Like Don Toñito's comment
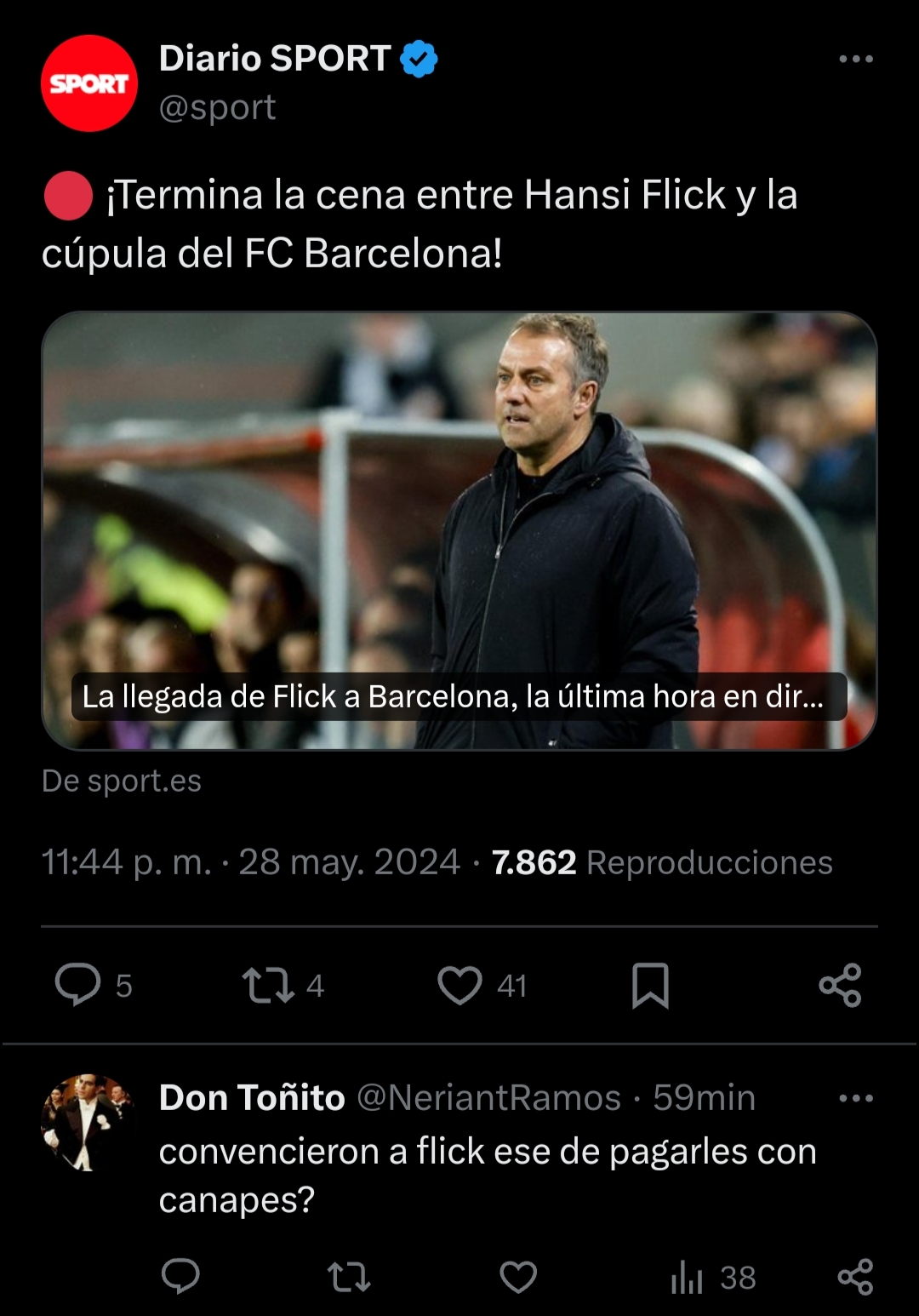Screen dimensions: 919x1316 518,1277
